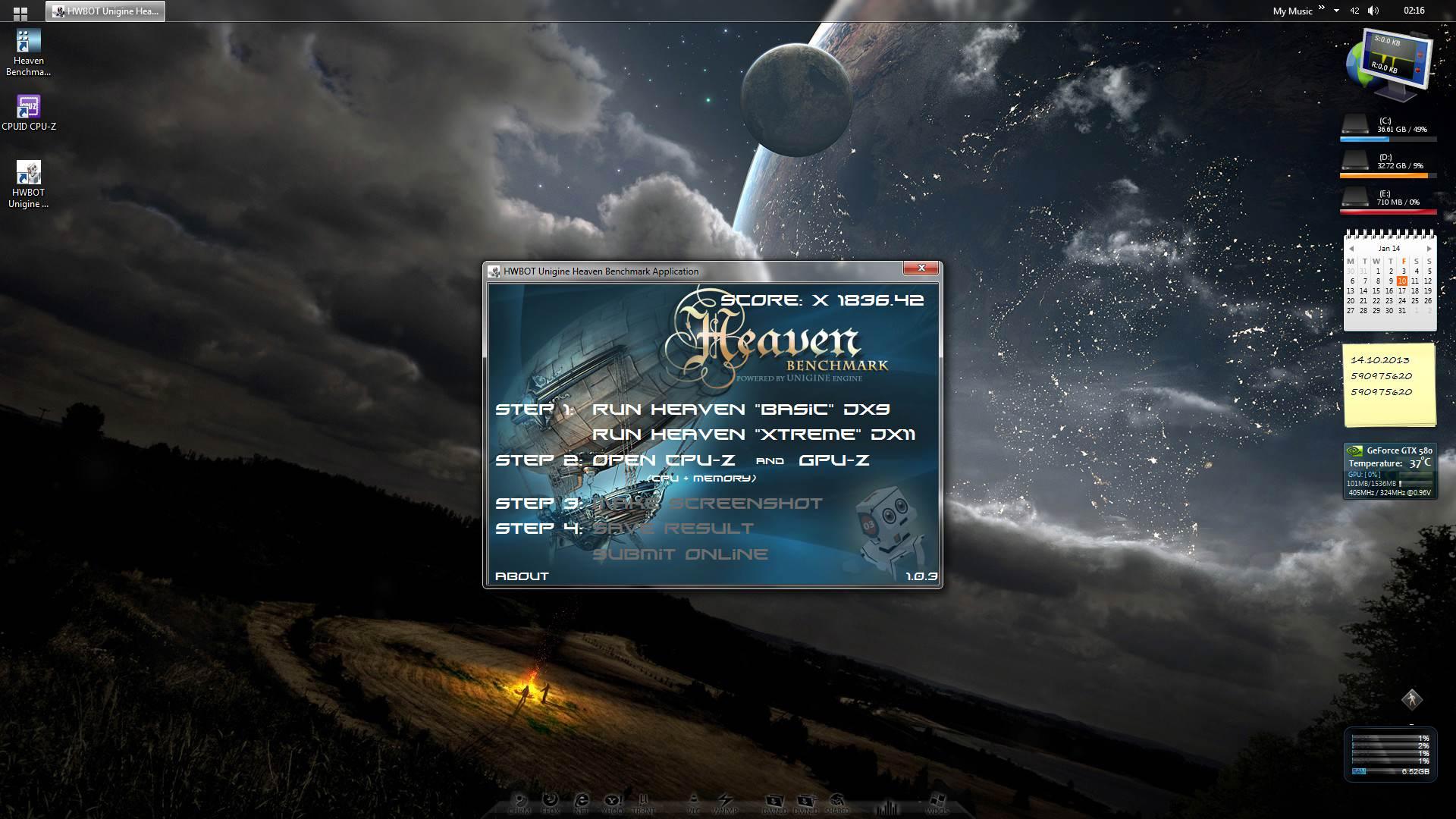Select HWBOT Unigine Heaven taskbar button
1456x819 pixels.
point(105,11)
